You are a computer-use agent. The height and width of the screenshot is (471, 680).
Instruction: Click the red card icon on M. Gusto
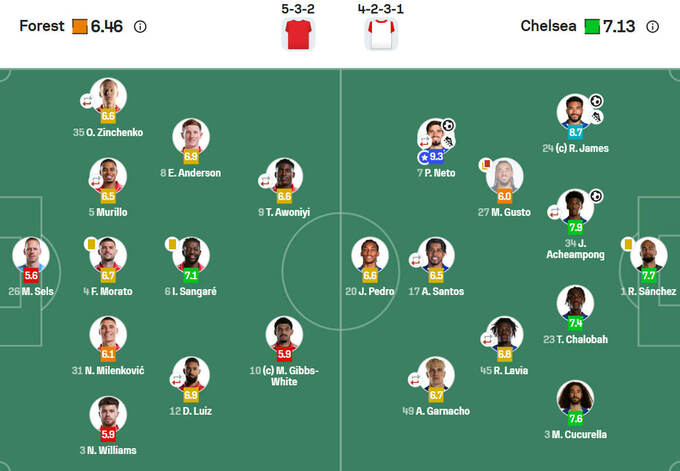pos(487,164)
